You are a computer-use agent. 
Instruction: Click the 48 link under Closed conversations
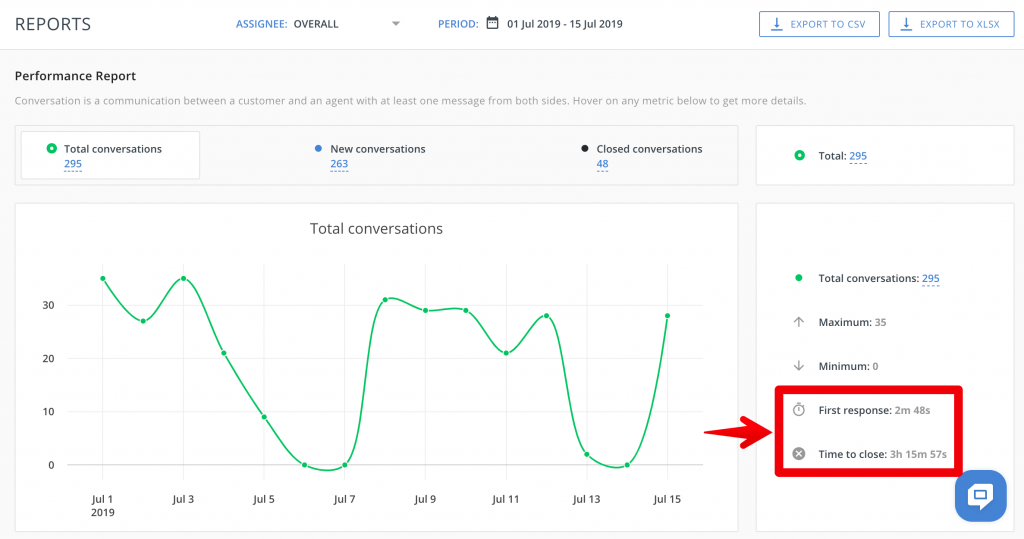tap(602, 164)
